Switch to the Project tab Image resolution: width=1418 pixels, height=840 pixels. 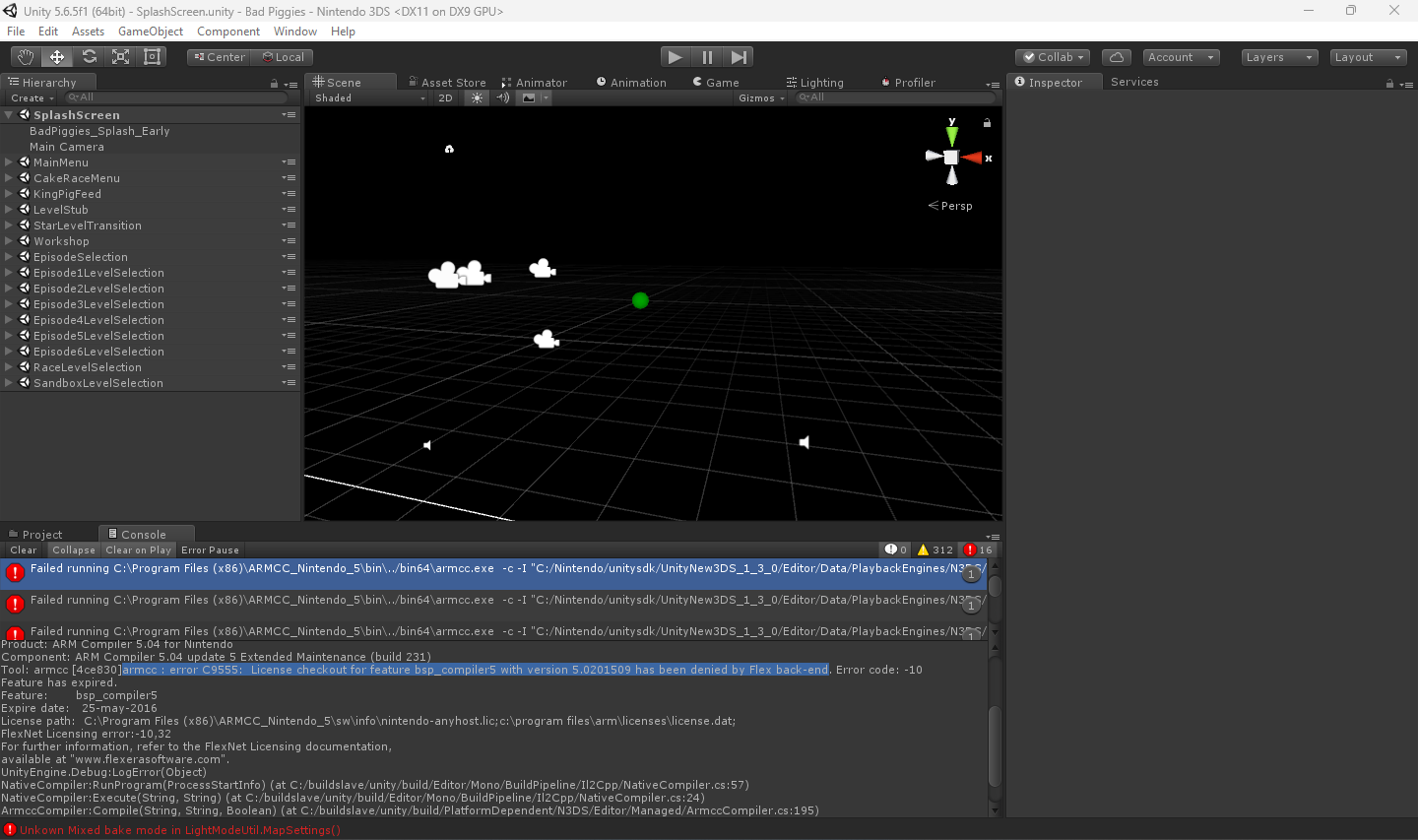click(x=35, y=535)
